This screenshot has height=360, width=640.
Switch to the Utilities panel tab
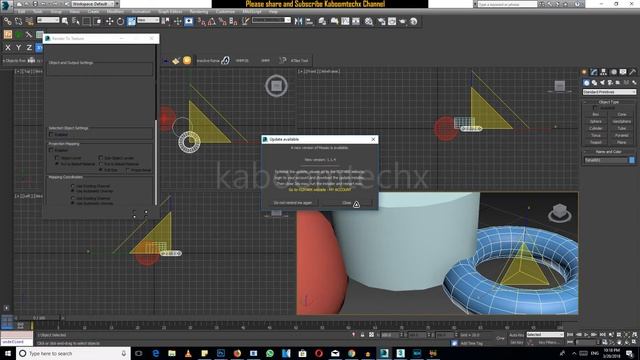(633, 72)
